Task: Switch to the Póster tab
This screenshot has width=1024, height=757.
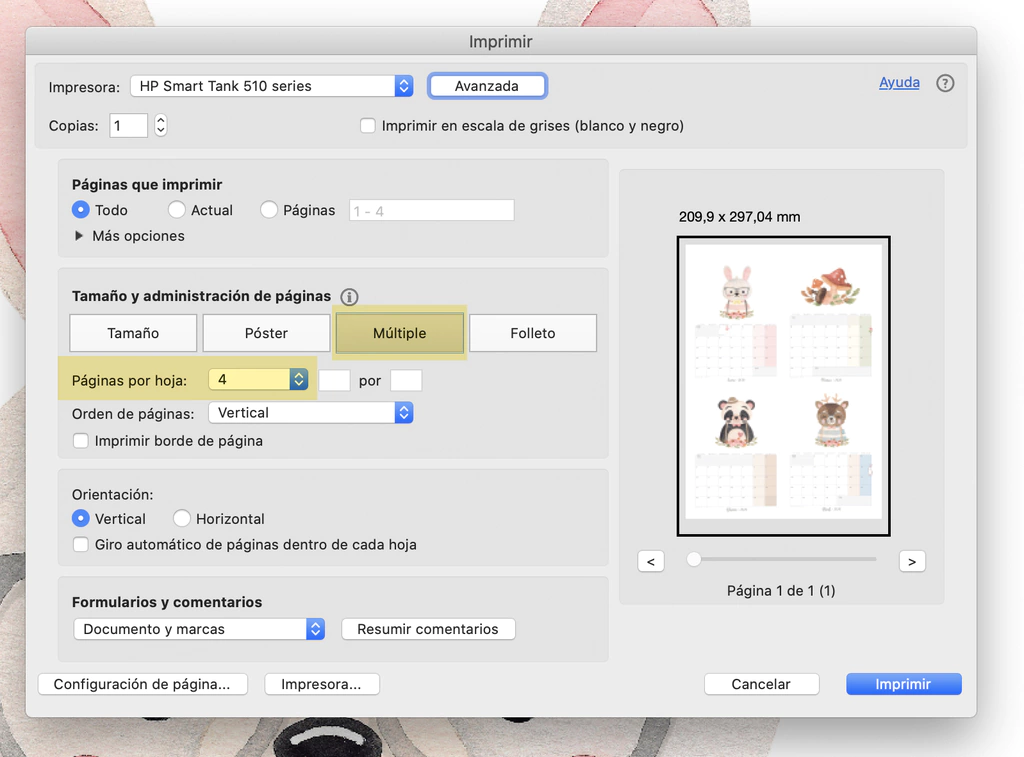Action: point(266,333)
